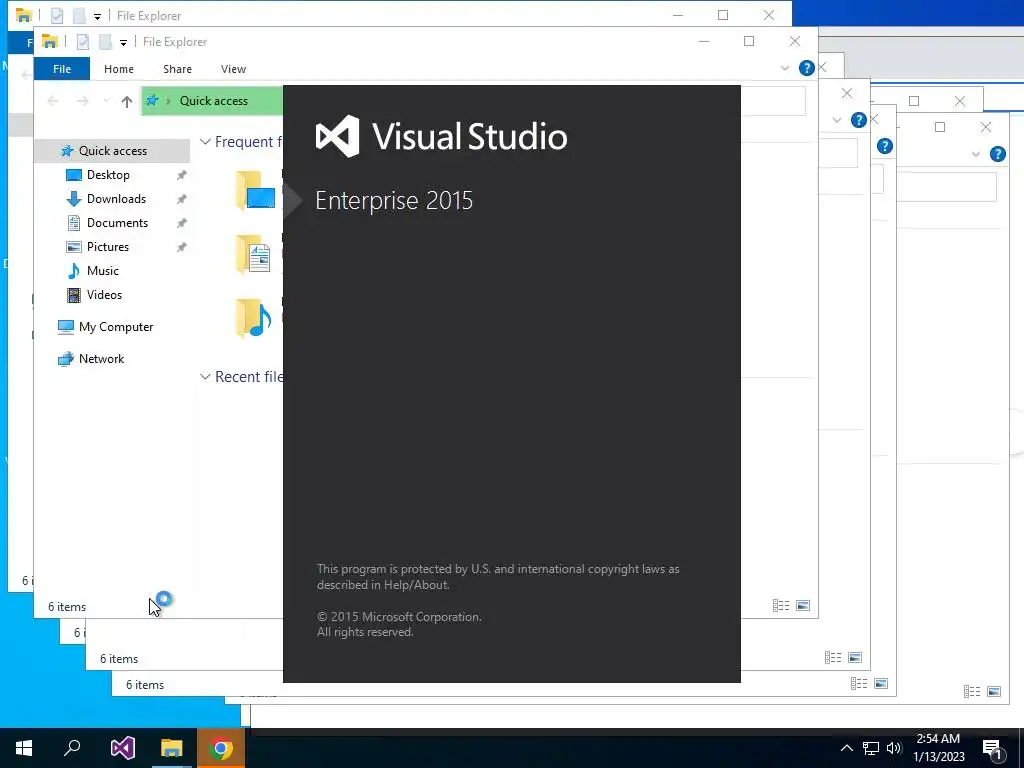Click New folder icon in front title bar
This screenshot has height=768, width=1024.
(x=105, y=42)
